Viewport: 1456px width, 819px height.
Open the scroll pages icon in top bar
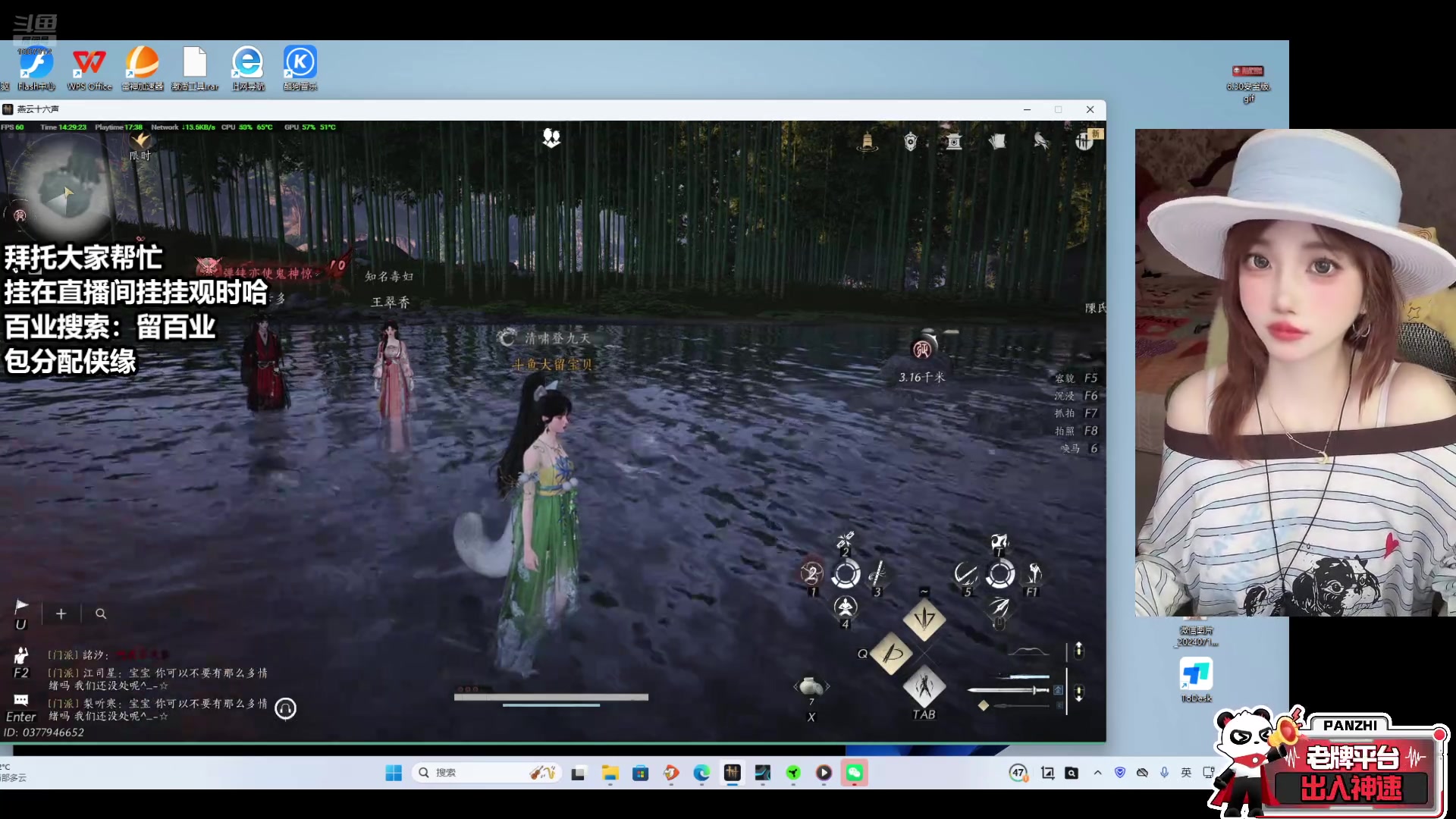click(997, 142)
